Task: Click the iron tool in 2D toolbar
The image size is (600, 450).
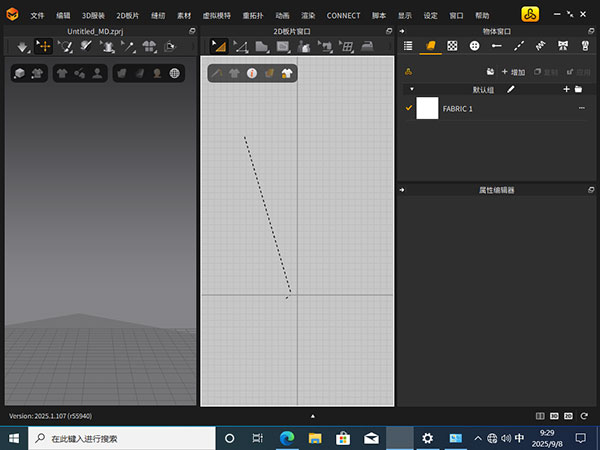Action: (x=368, y=46)
